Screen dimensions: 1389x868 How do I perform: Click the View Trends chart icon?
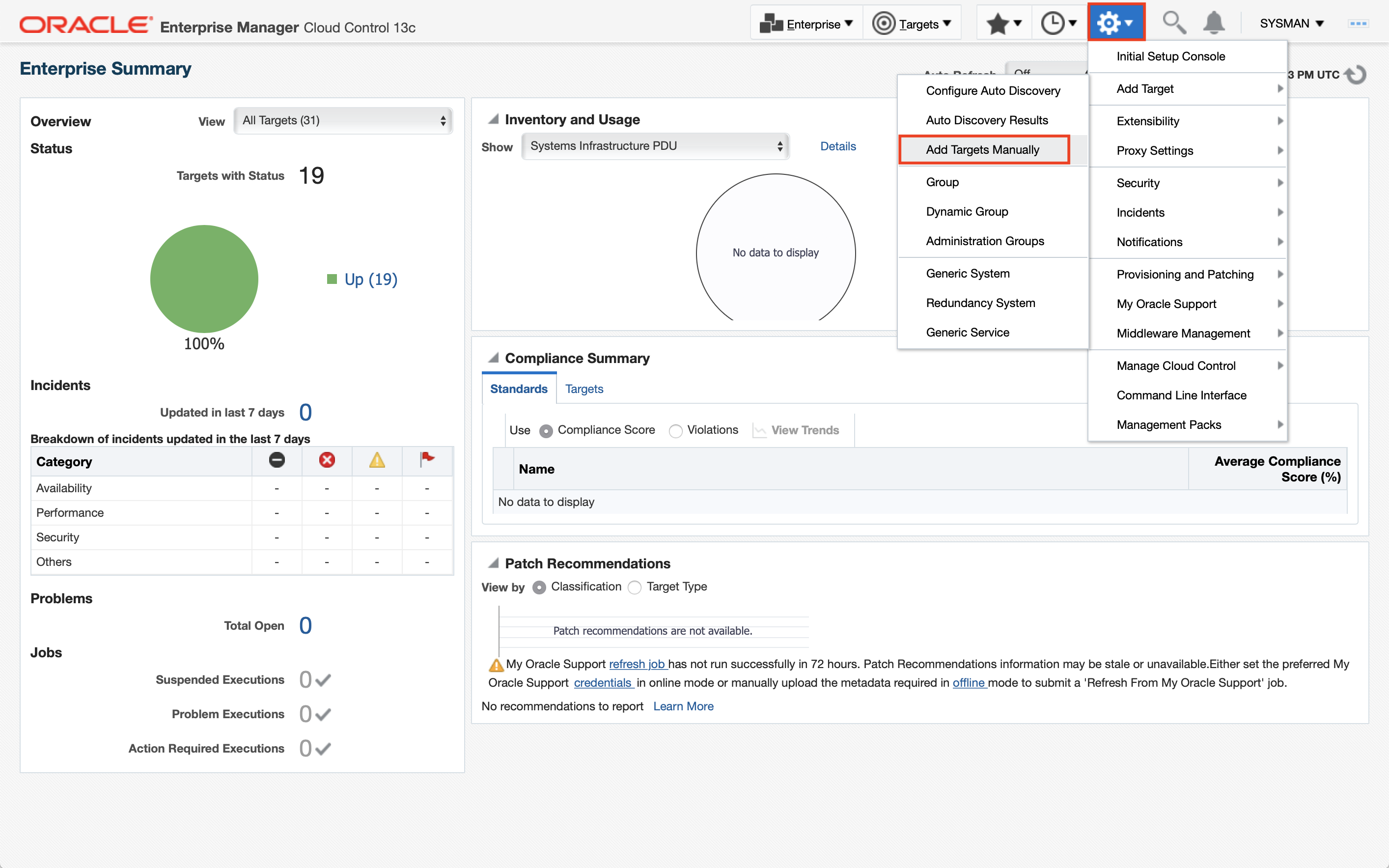click(759, 430)
